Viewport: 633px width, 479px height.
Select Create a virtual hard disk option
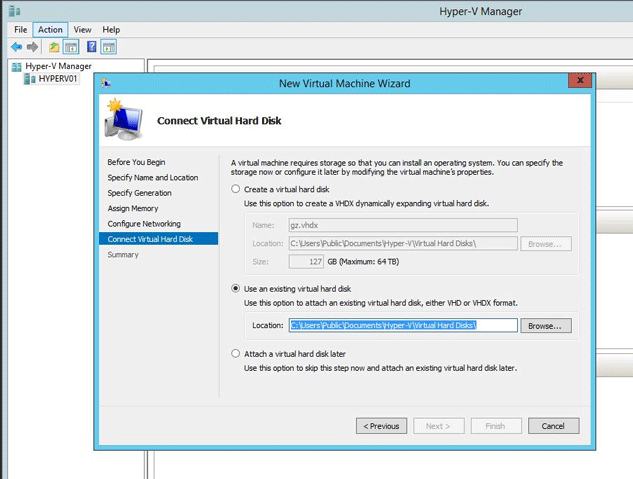tap(236, 189)
